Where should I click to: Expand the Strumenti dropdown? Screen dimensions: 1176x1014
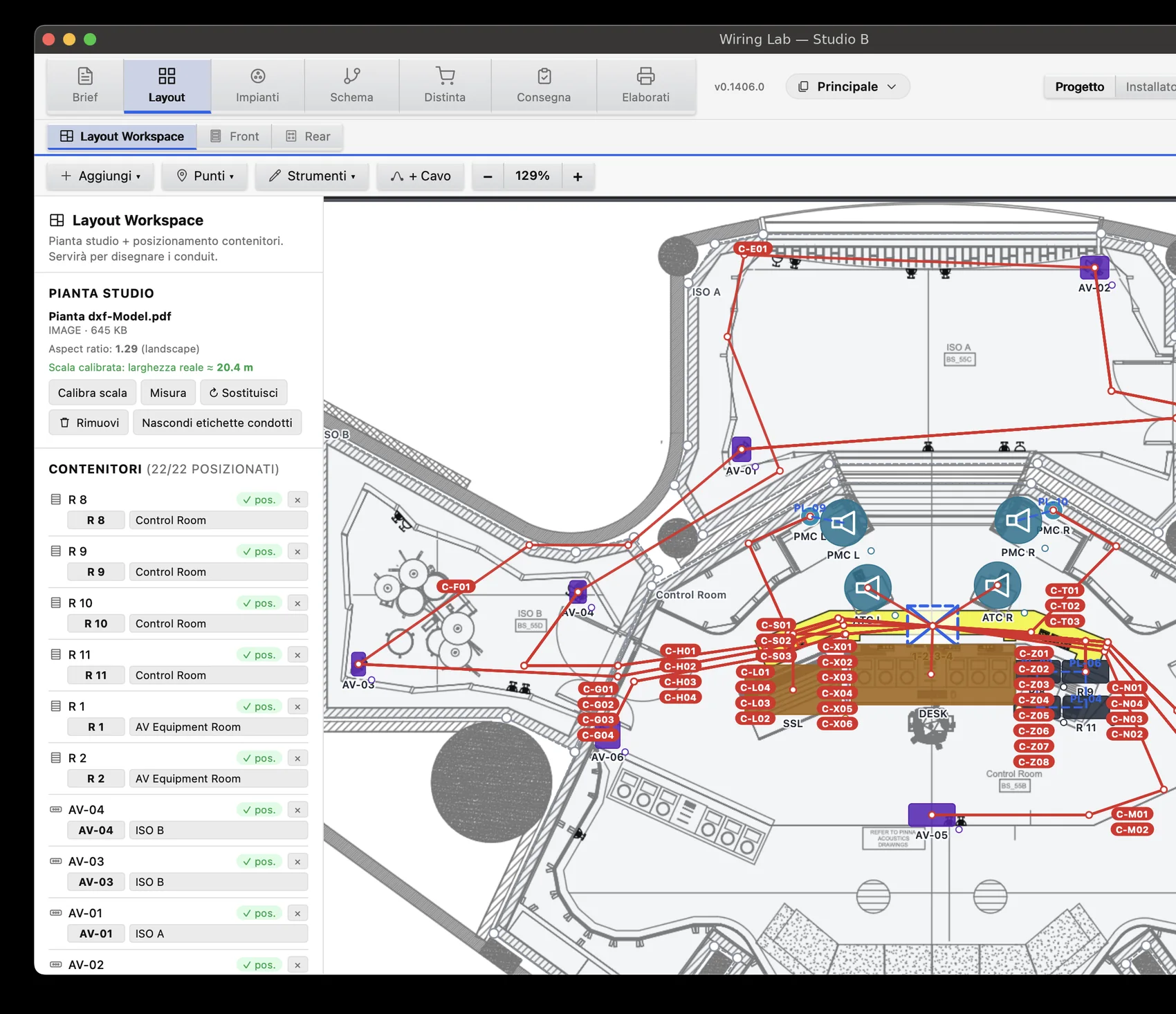click(312, 176)
